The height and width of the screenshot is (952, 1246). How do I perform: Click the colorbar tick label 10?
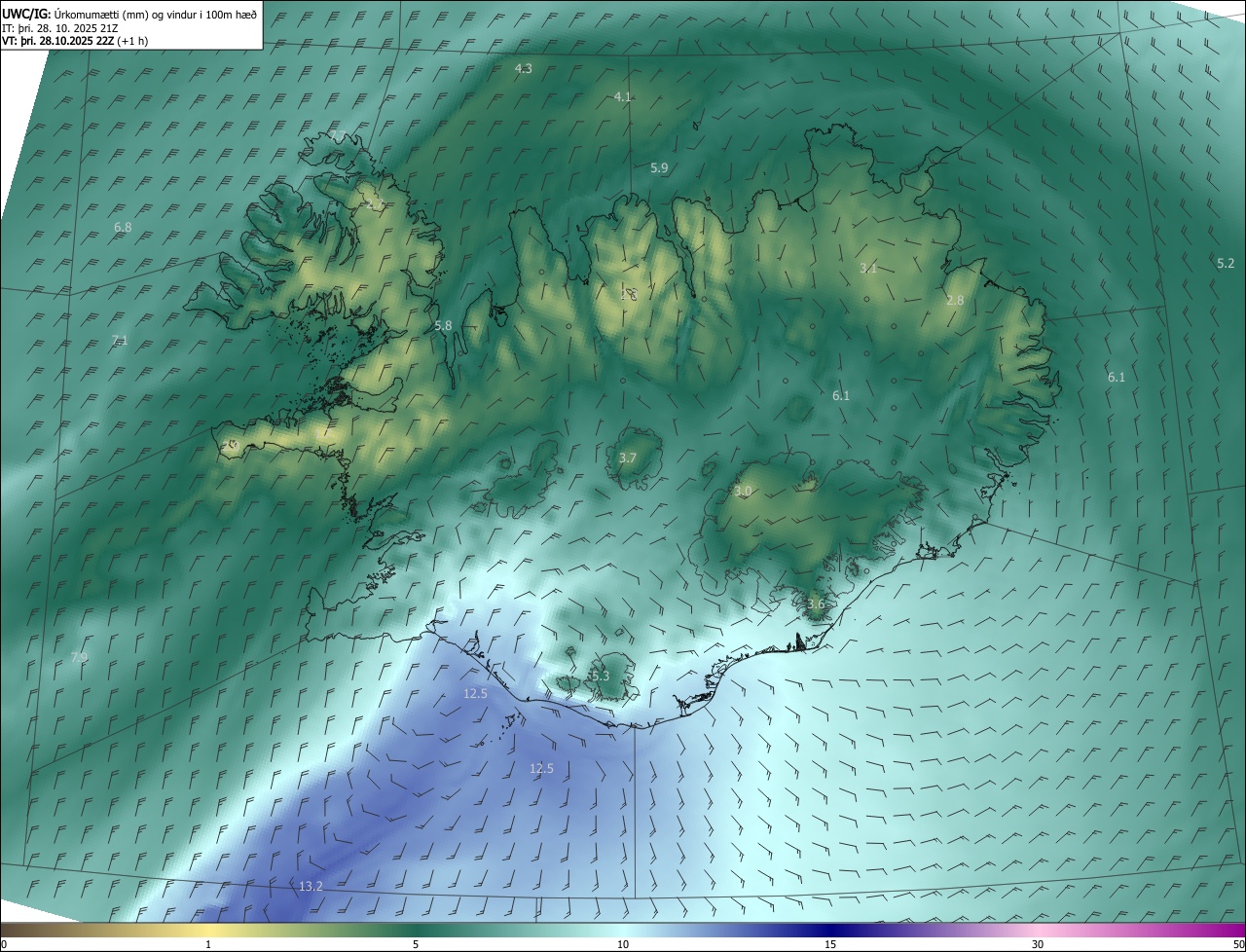(x=623, y=944)
